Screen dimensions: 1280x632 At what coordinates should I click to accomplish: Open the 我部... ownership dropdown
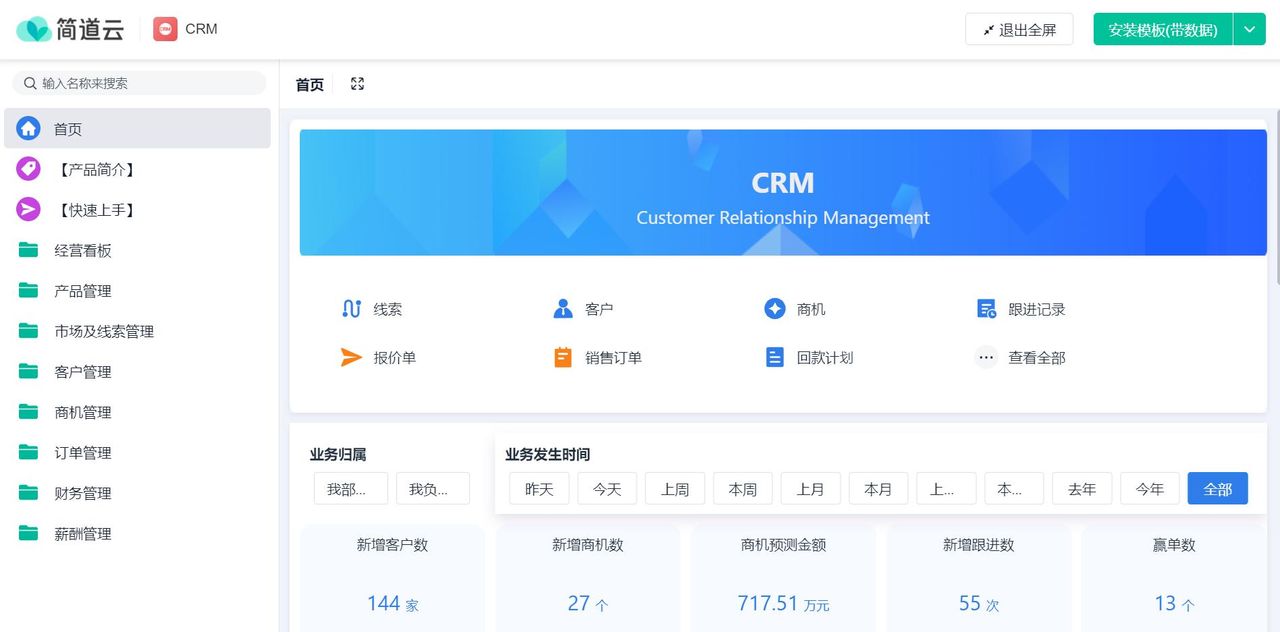(351, 489)
